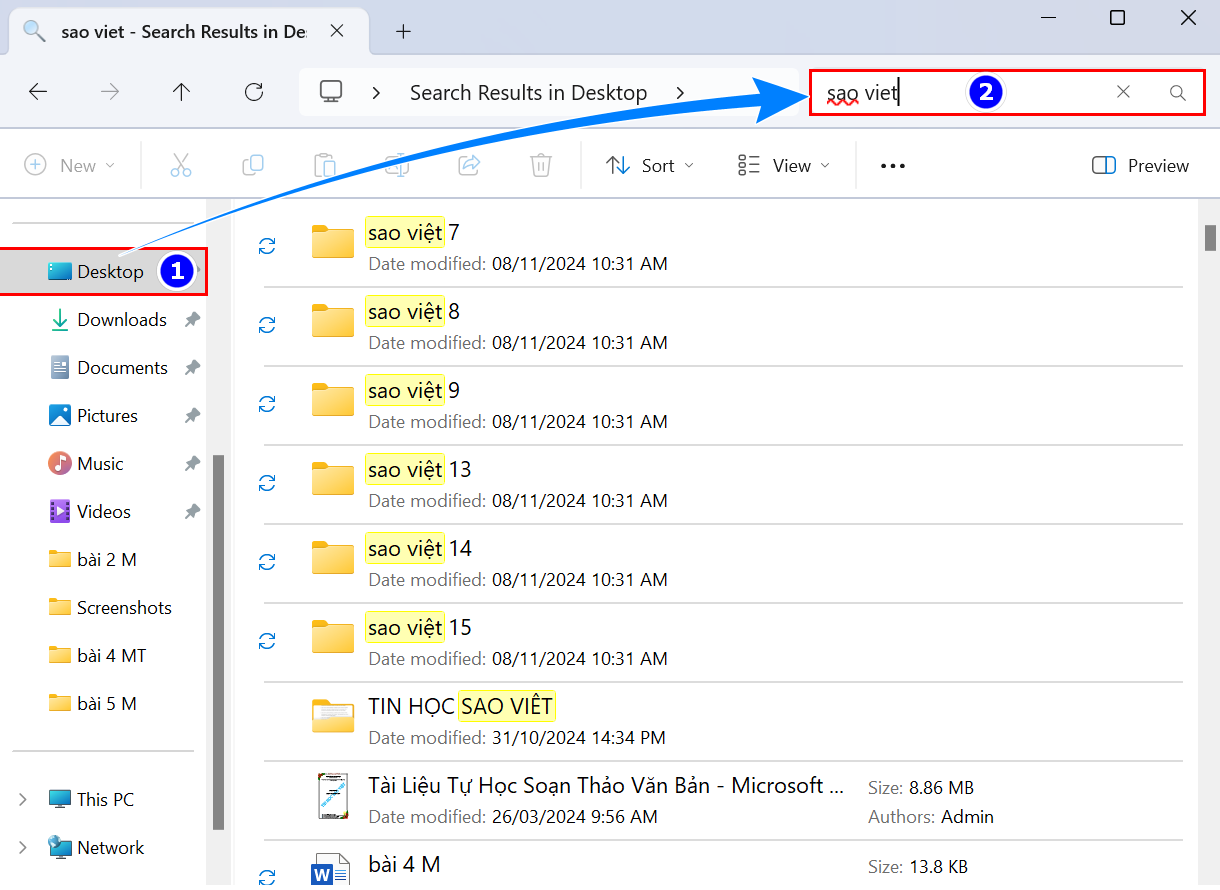Click the results list vertical scrollbar

pyautogui.click(x=1210, y=238)
